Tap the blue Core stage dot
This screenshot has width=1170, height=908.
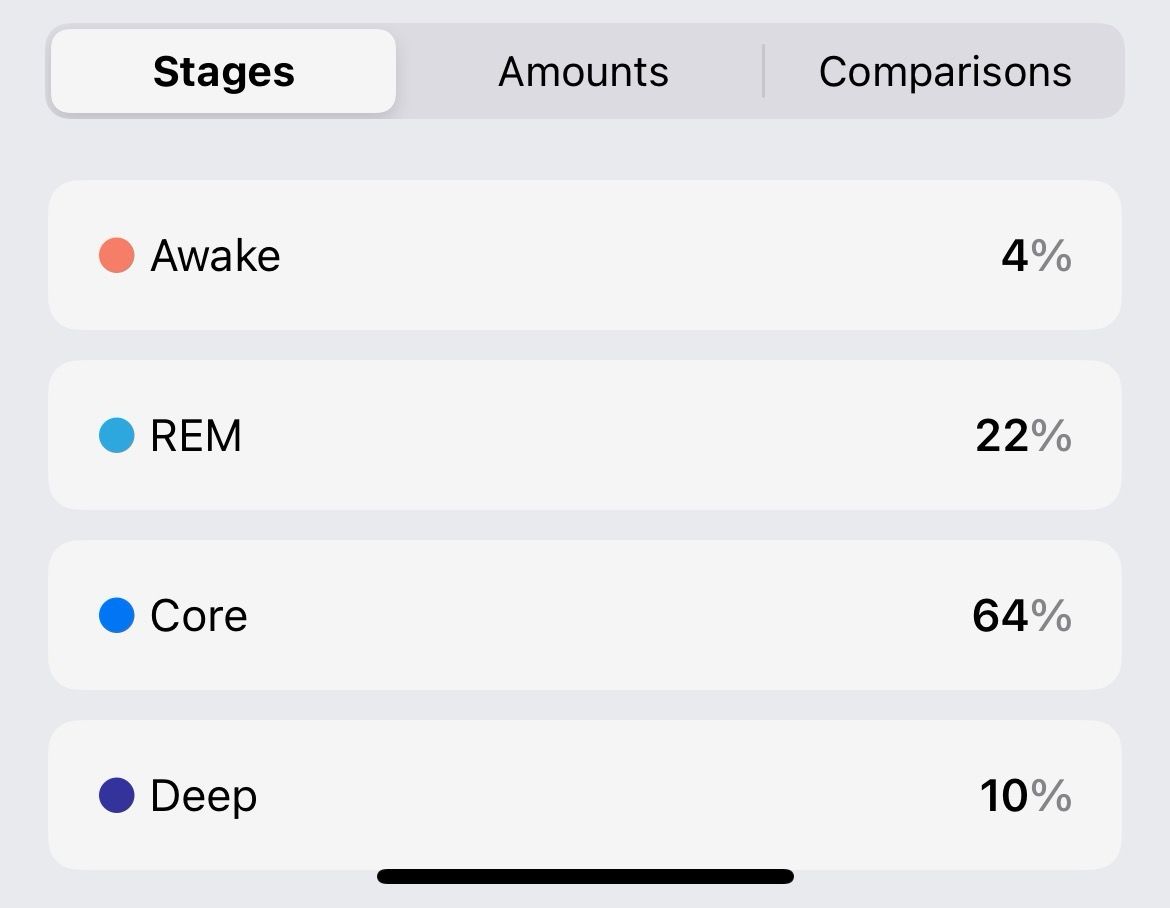tap(116, 615)
